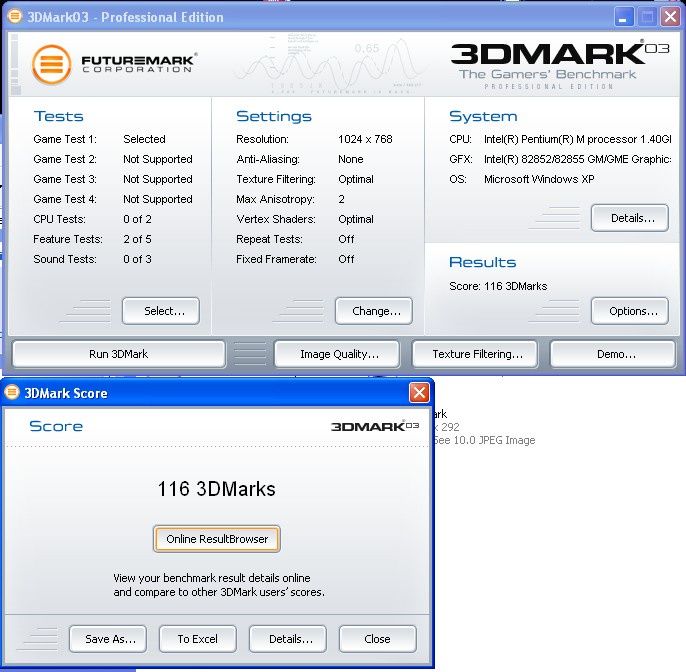Open system Details... in System panel
686x672 pixels.
point(630,218)
